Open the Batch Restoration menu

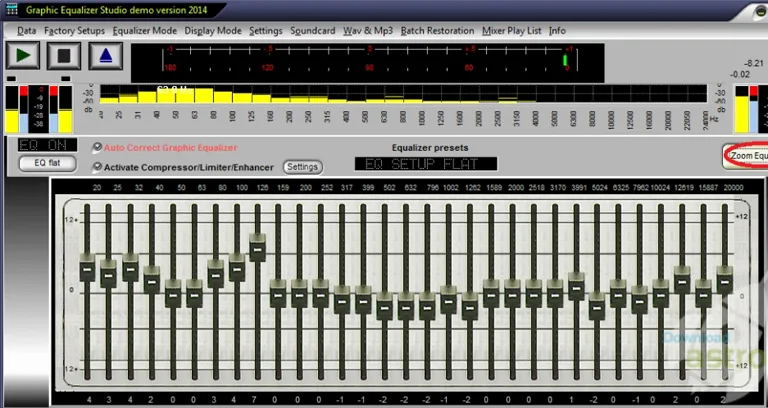[x=437, y=31]
